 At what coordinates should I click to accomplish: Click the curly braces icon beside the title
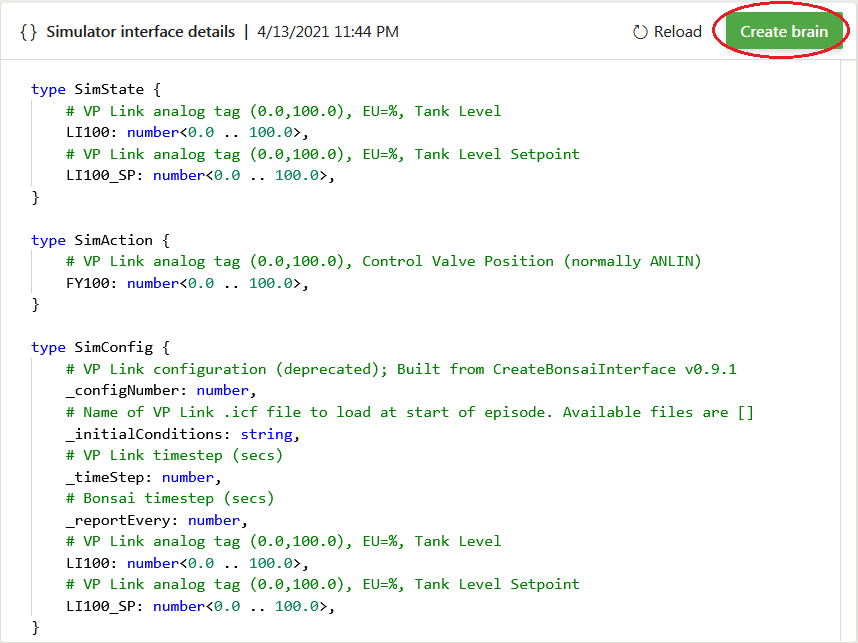tap(28, 32)
